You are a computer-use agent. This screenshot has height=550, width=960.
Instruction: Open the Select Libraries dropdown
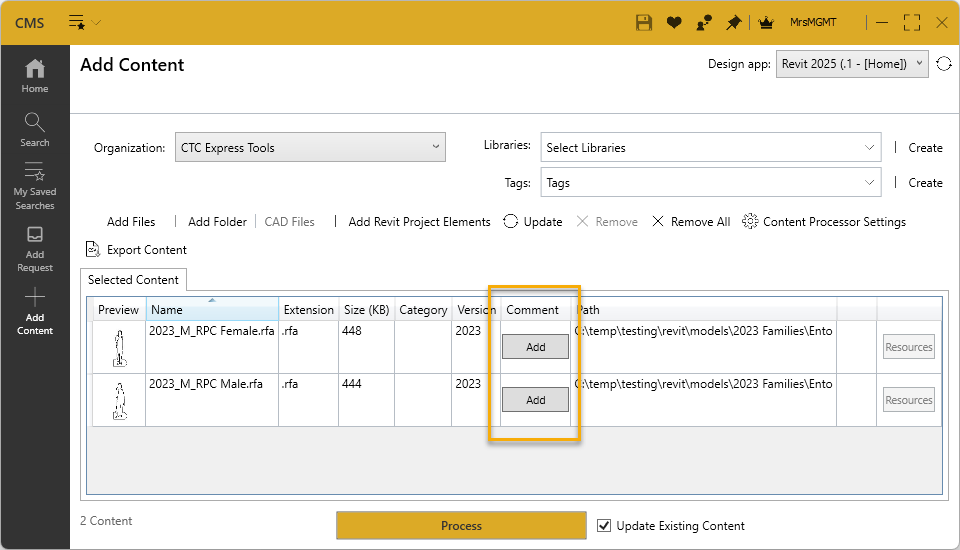pyautogui.click(x=710, y=147)
